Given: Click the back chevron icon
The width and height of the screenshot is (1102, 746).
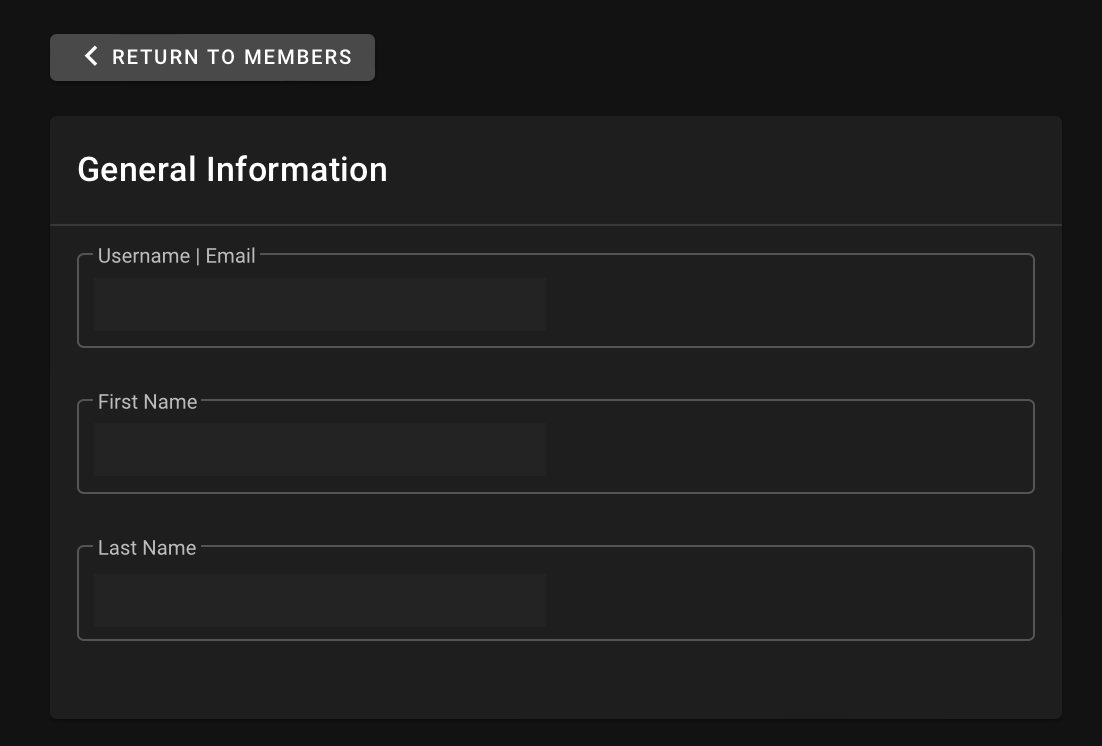Looking at the screenshot, I should pyautogui.click(x=91, y=56).
